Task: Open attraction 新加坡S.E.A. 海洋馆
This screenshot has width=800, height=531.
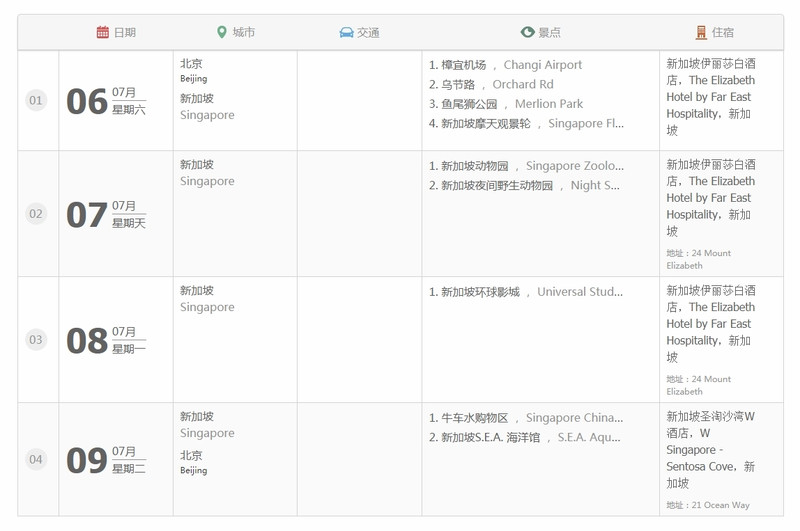Action: (x=524, y=437)
